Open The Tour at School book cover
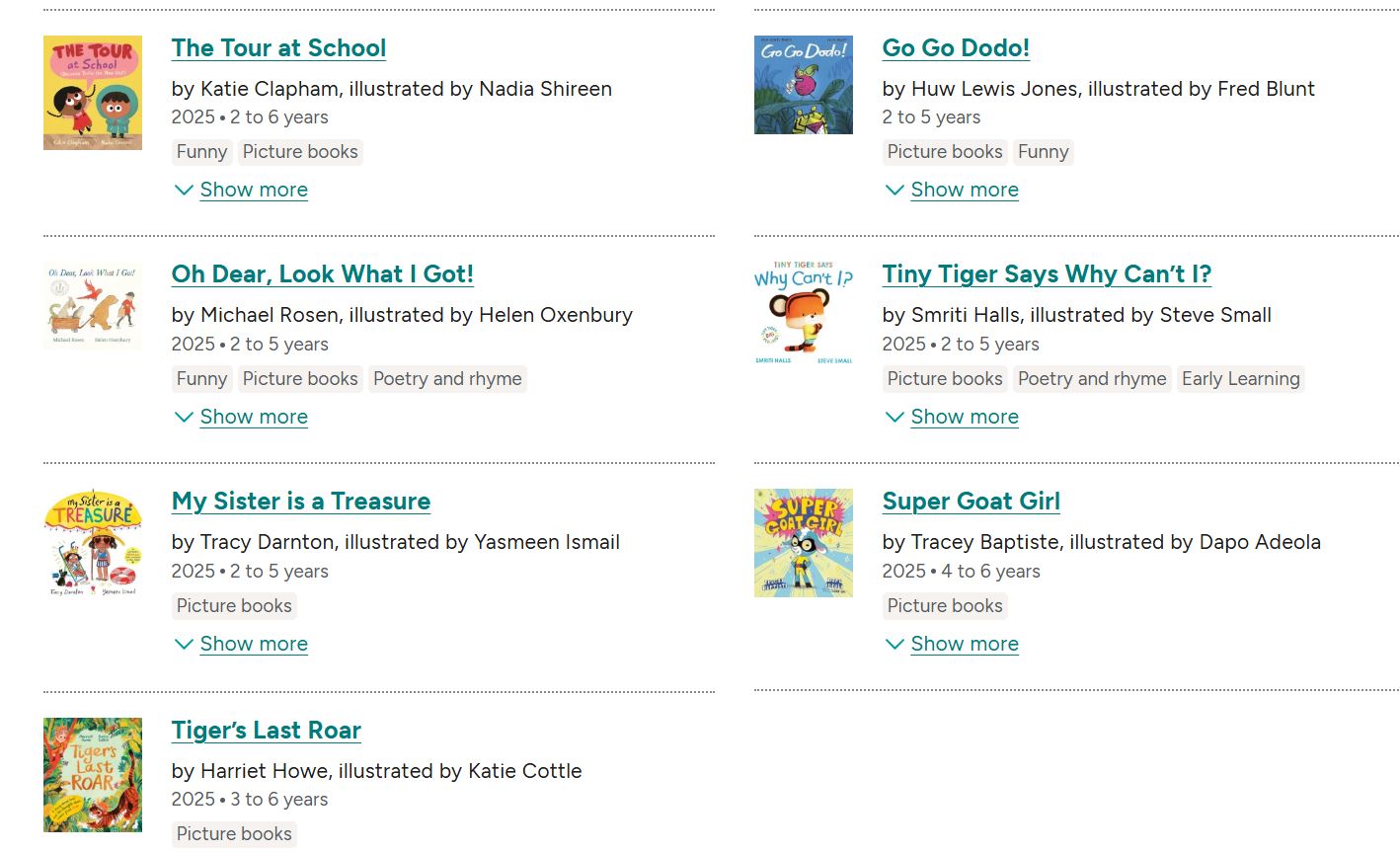Screen dimensions: 1400x853 [x=93, y=93]
